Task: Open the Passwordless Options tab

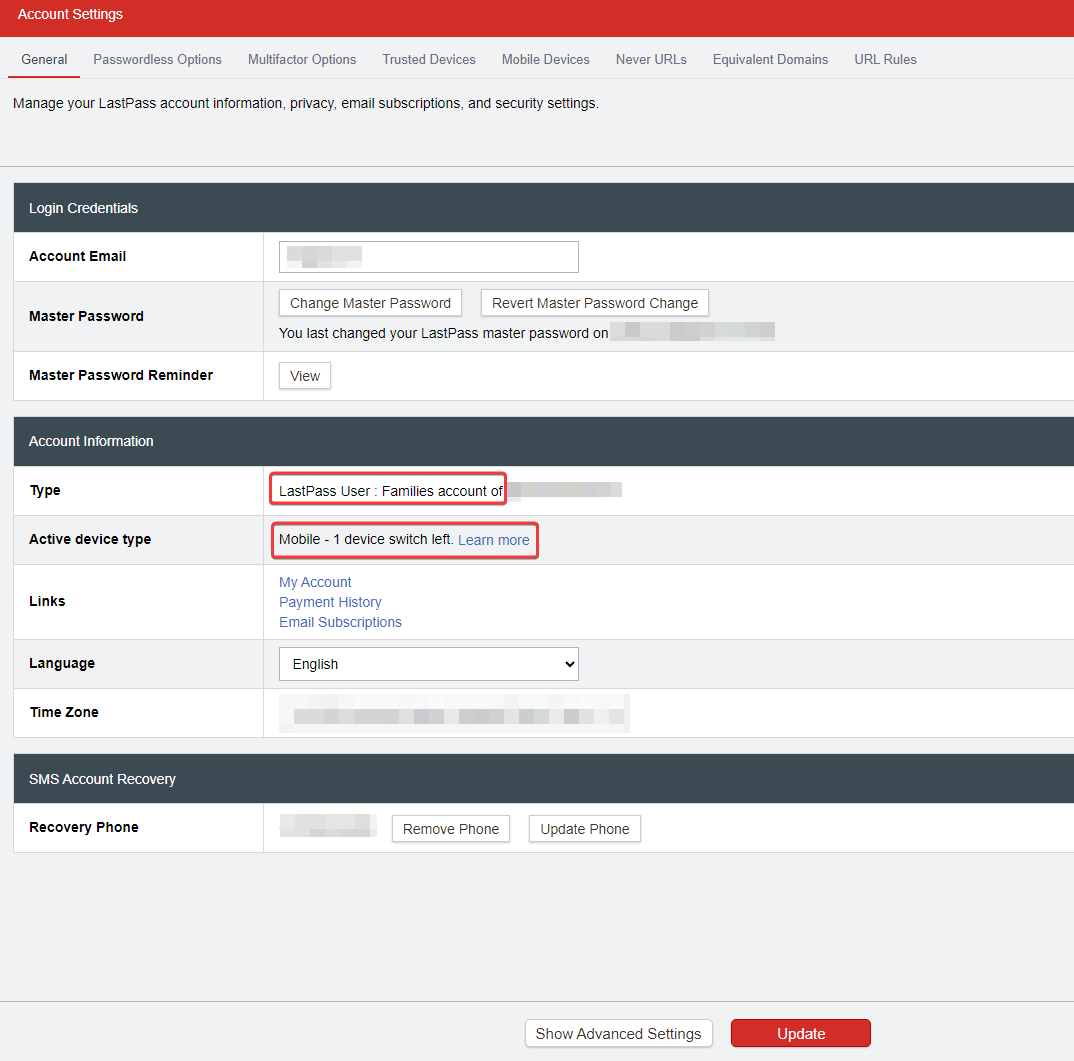Action: click(x=158, y=60)
